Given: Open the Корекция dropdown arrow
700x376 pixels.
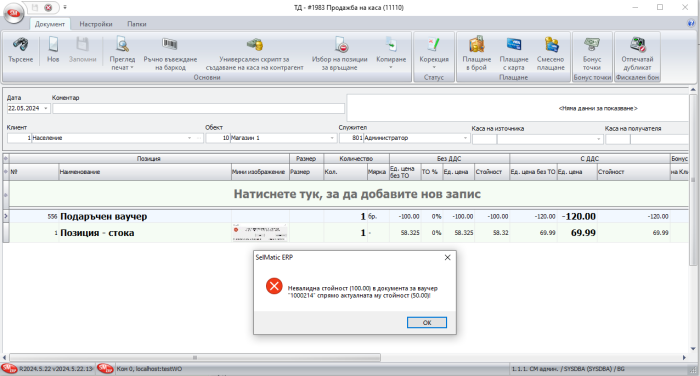Looking at the screenshot, I should 434,67.
